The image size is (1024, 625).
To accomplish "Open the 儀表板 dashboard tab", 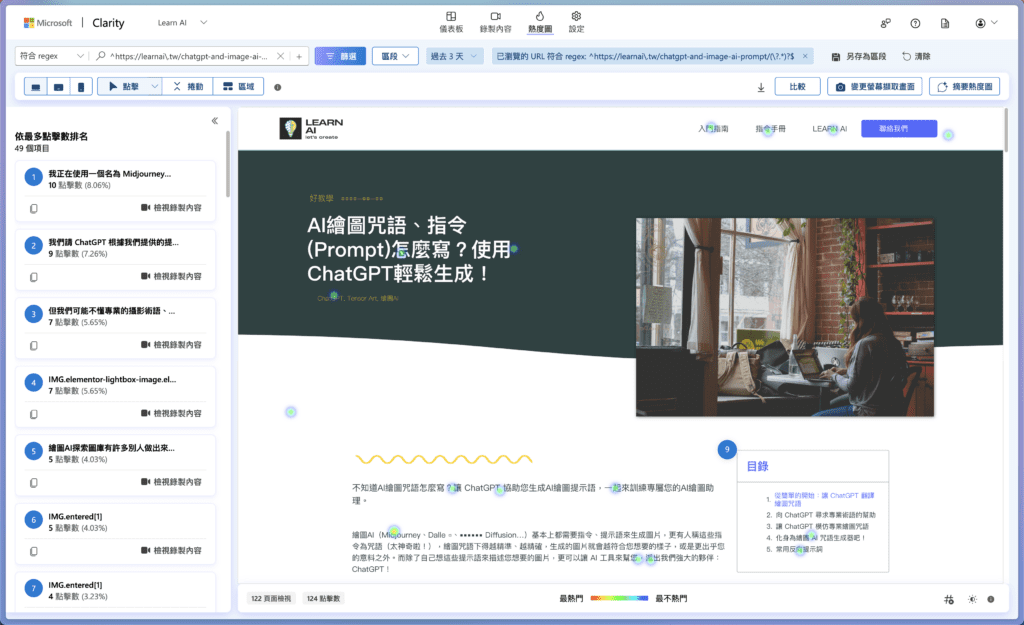I will [452, 21].
